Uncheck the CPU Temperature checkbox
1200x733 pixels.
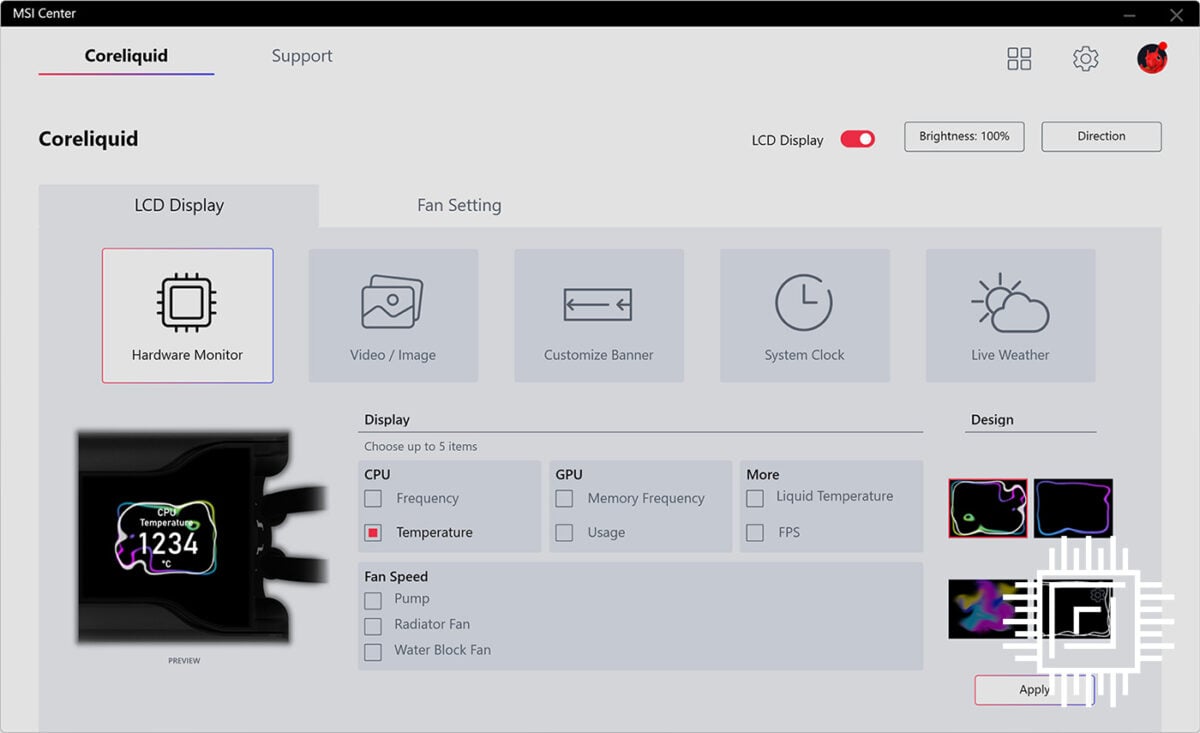coord(373,533)
